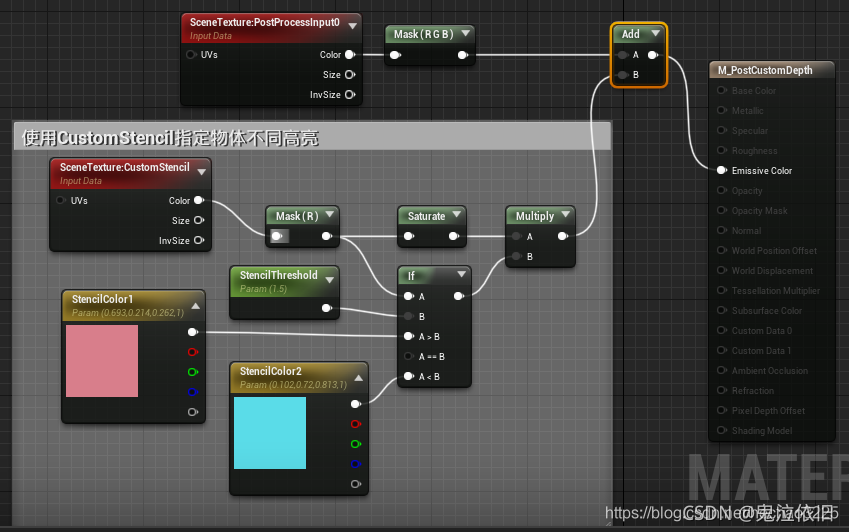Click the InvSize output pin of SceneTexture:CustomStencil

pos(199,240)
